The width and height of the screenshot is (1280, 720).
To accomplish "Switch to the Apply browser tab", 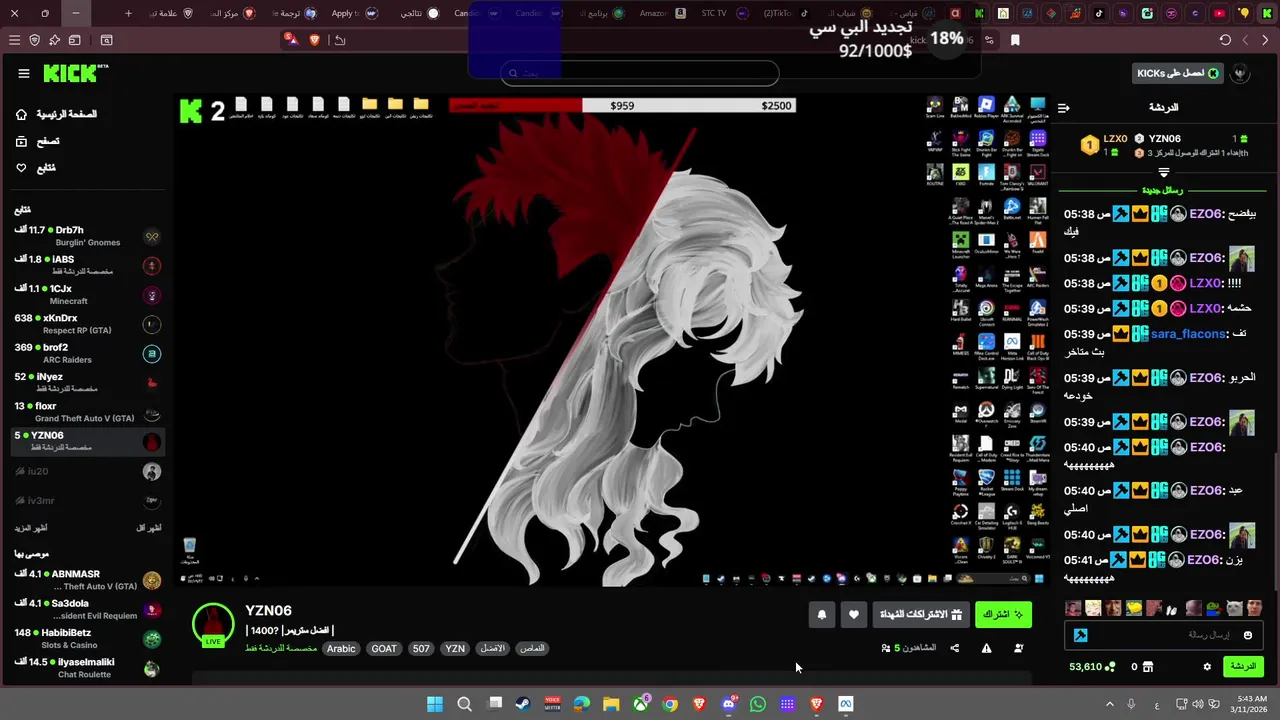I will [354, 13].
